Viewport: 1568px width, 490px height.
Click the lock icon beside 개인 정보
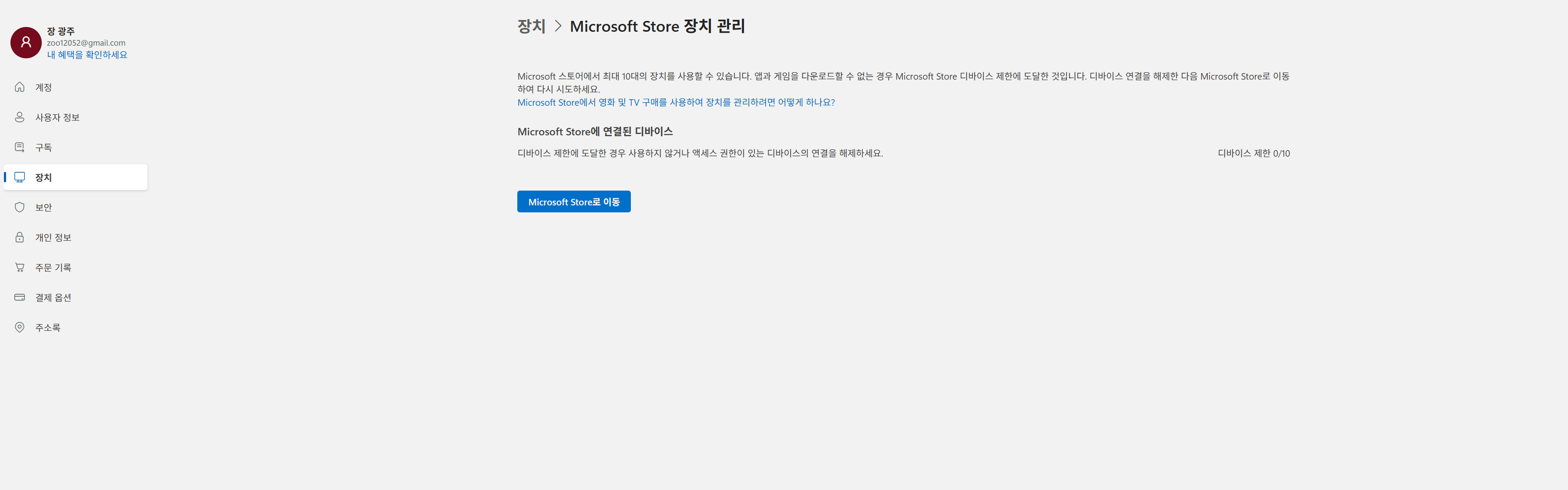tap(20, 238)
